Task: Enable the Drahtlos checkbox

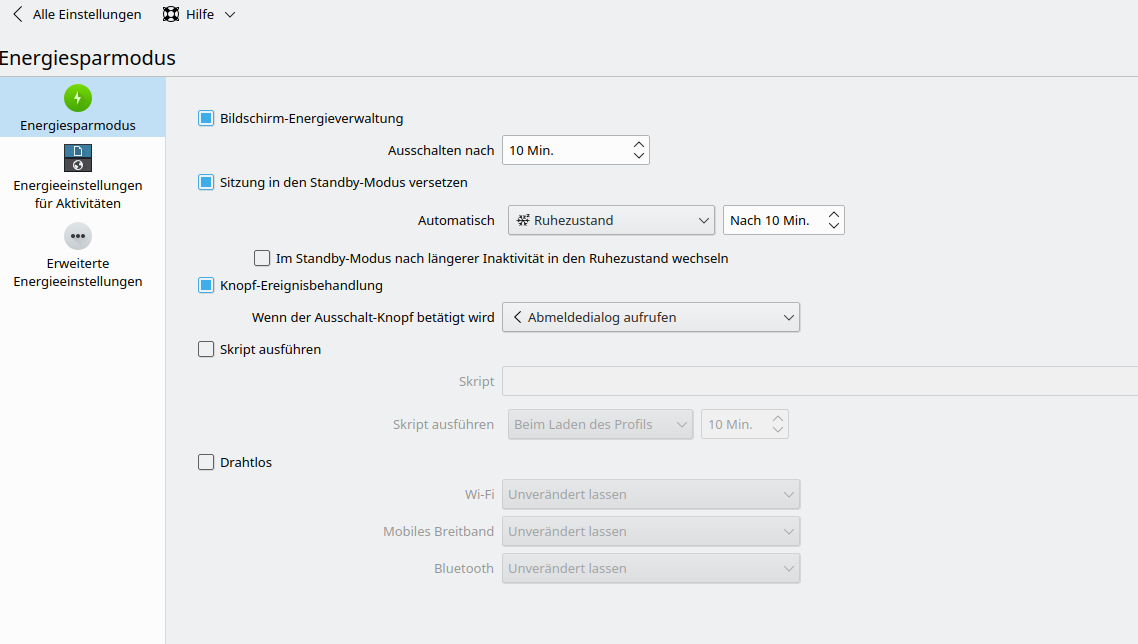Action: tap(206, 462)
